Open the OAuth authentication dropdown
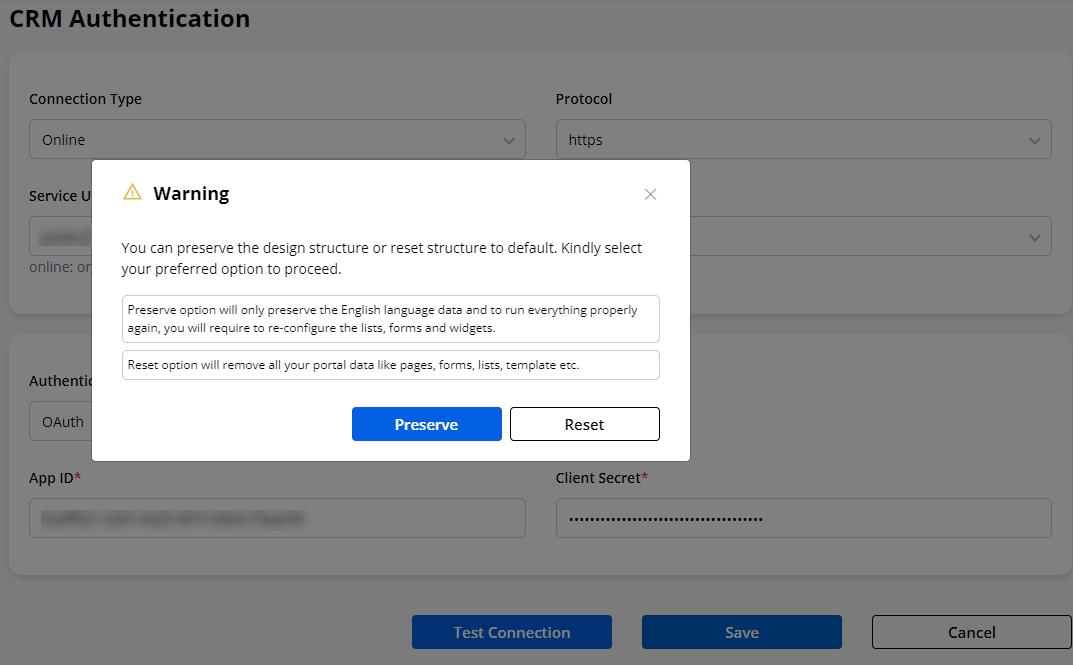Screen dimensions: 1073x665 (60, 422)
